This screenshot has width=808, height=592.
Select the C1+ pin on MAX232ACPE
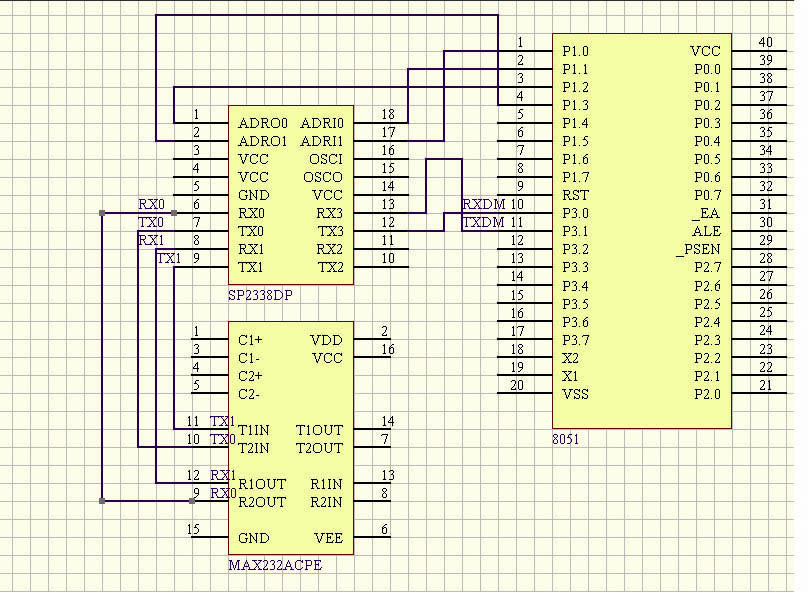(250, 340)
